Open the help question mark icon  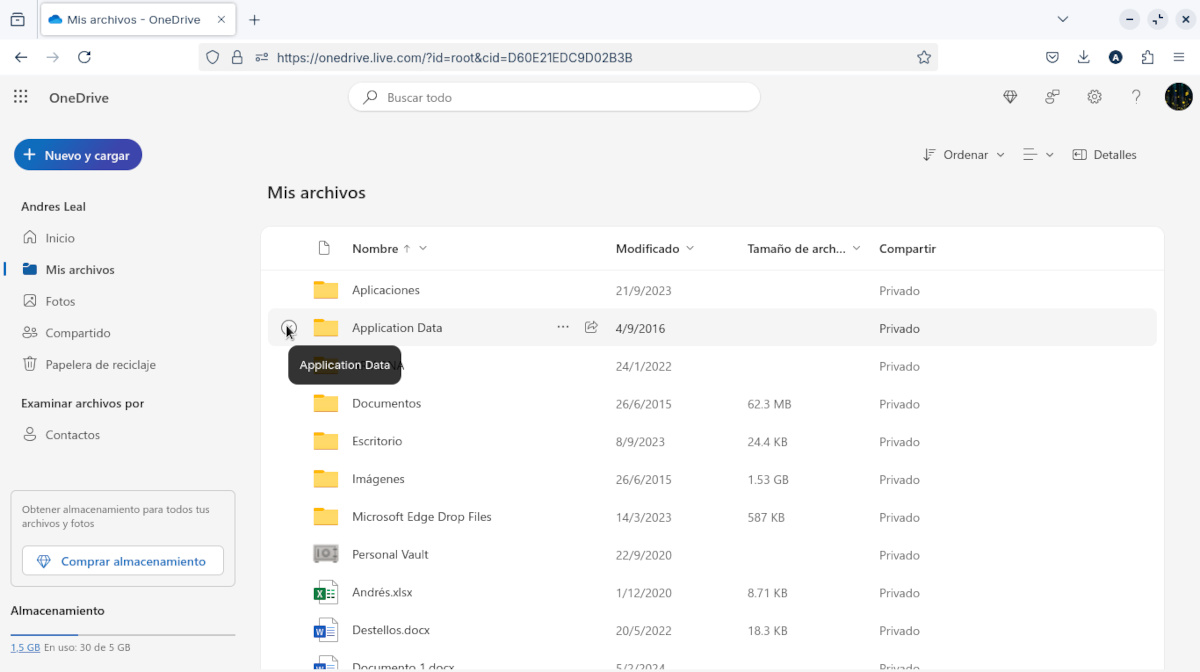click(1136, 97)
